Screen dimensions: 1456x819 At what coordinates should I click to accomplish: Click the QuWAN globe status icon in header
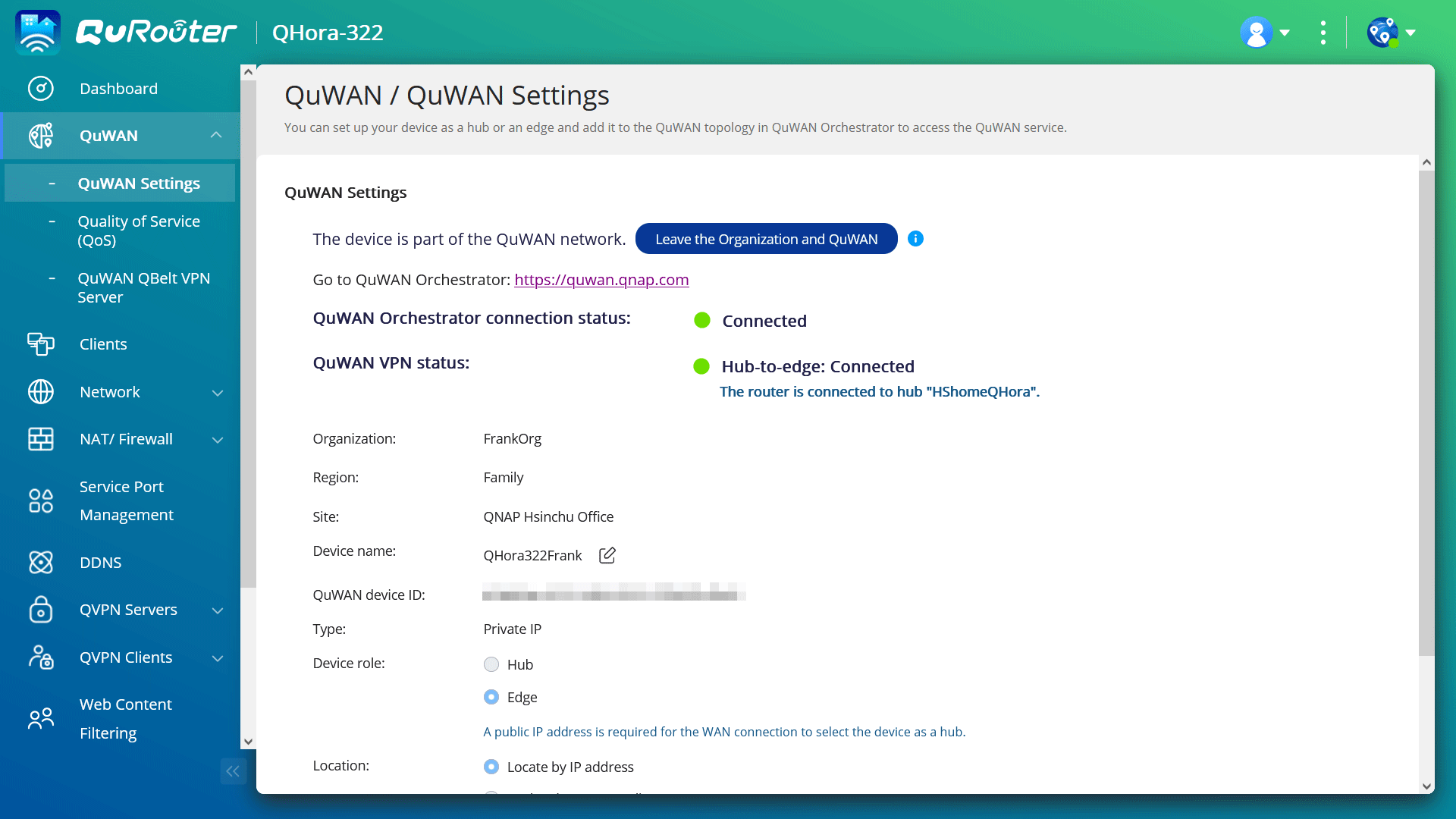1382,33
